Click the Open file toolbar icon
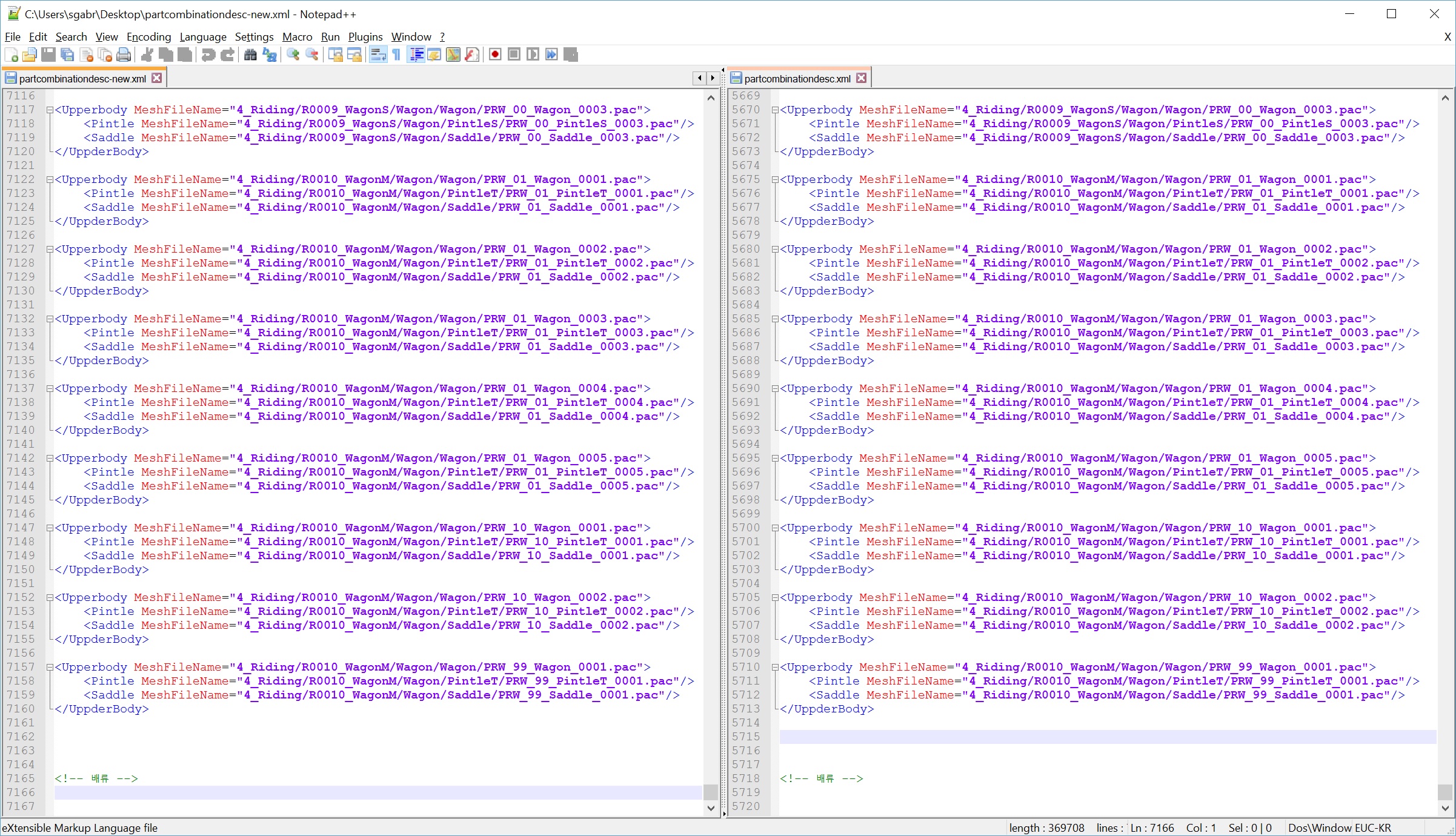Image resolution: width=1456 pixels, height=836 pixels. pyautogui.click(x=30, y=55)
